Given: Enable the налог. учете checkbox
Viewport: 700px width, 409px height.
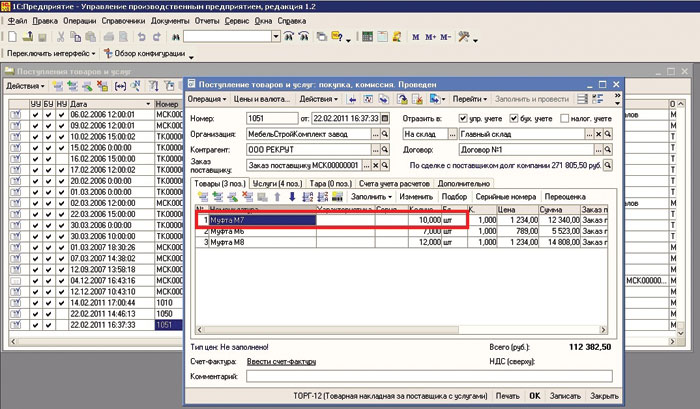Looking at the screenshot, I should click(565, 119).
